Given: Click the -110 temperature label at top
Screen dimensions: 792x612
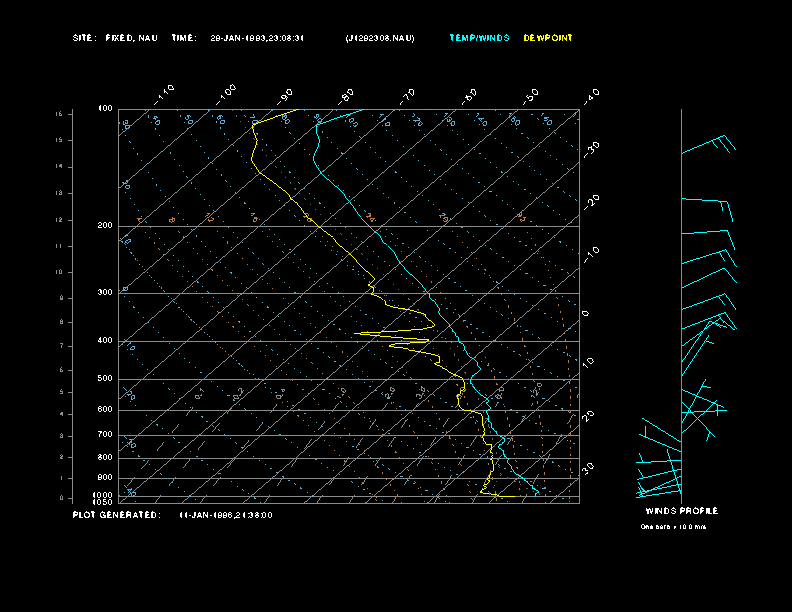Looking at the screenshot, I should point(165,93).
